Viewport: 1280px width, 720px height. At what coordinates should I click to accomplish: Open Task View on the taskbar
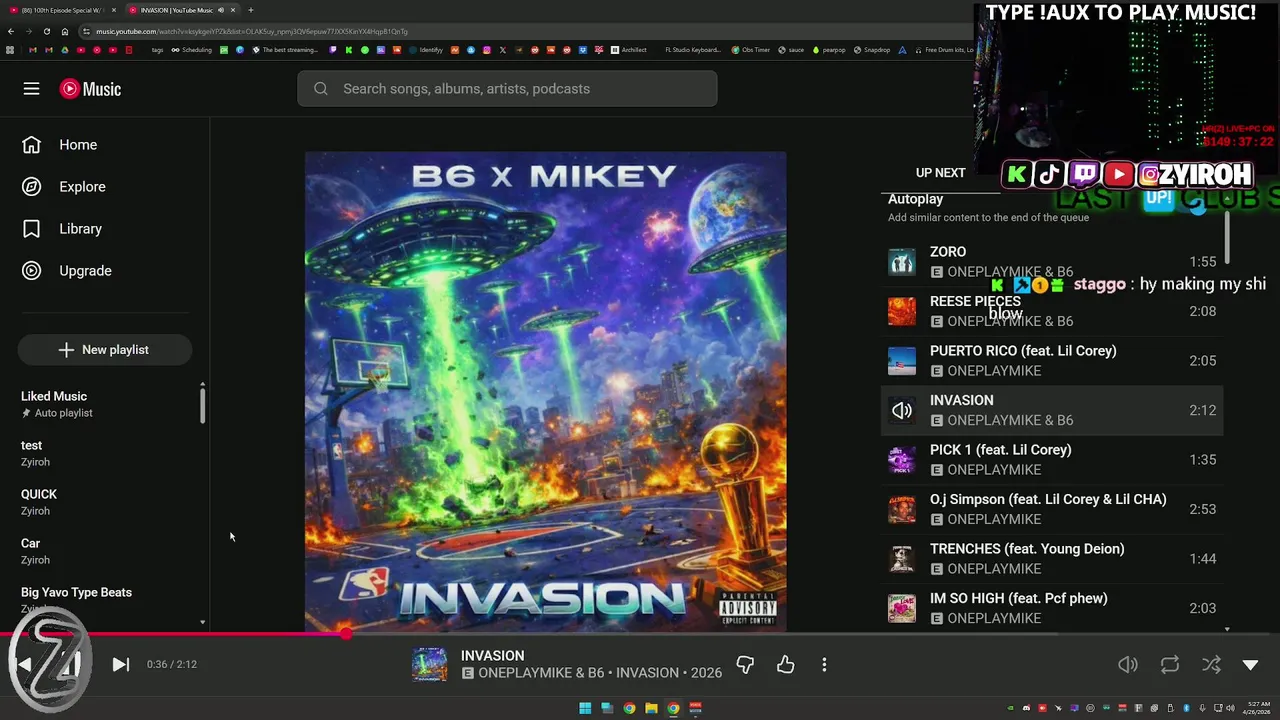coord(607,708)
